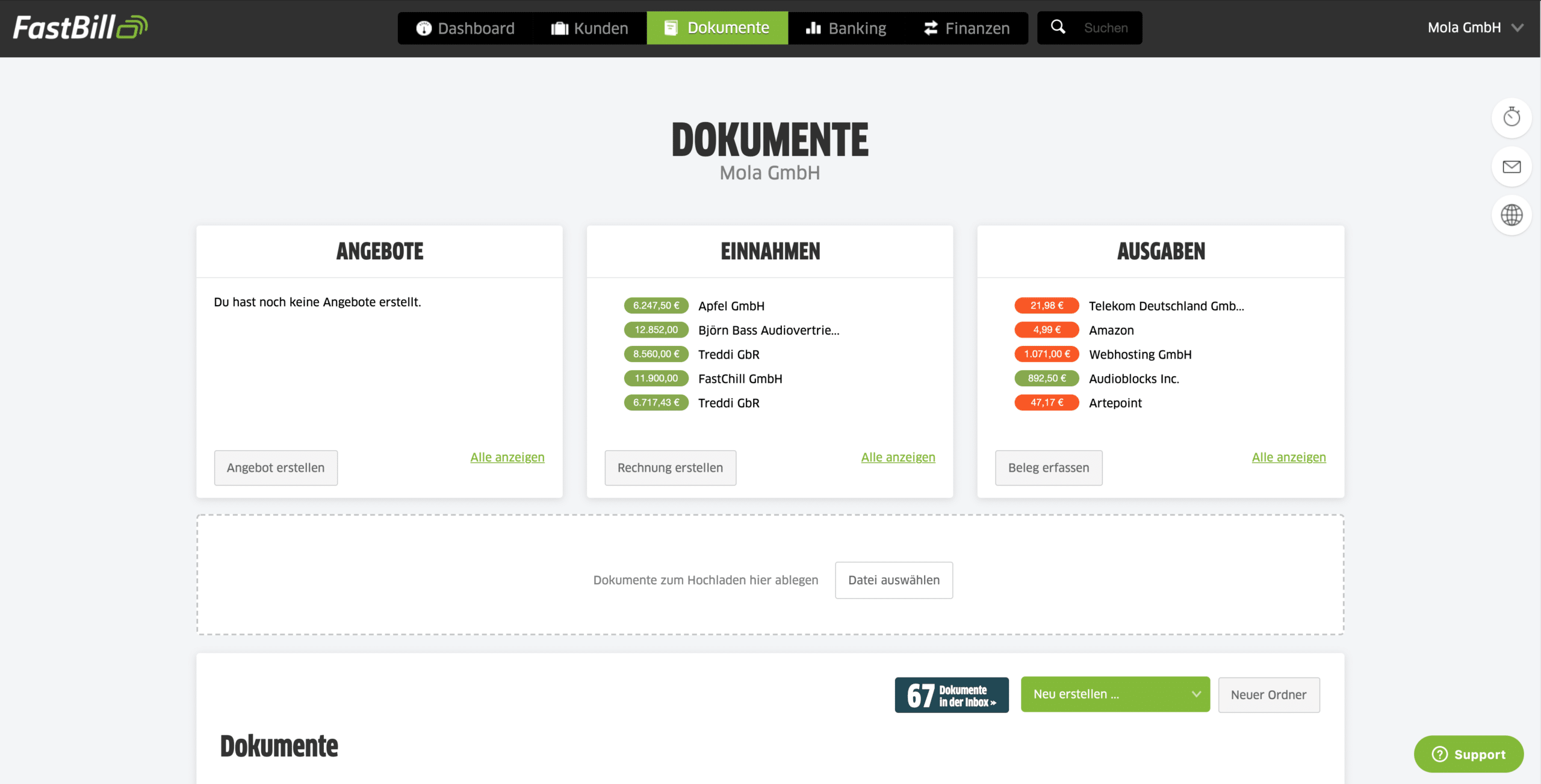Open the Dashboard tab
Screen dimensions: 1541x784
point(465,28)
